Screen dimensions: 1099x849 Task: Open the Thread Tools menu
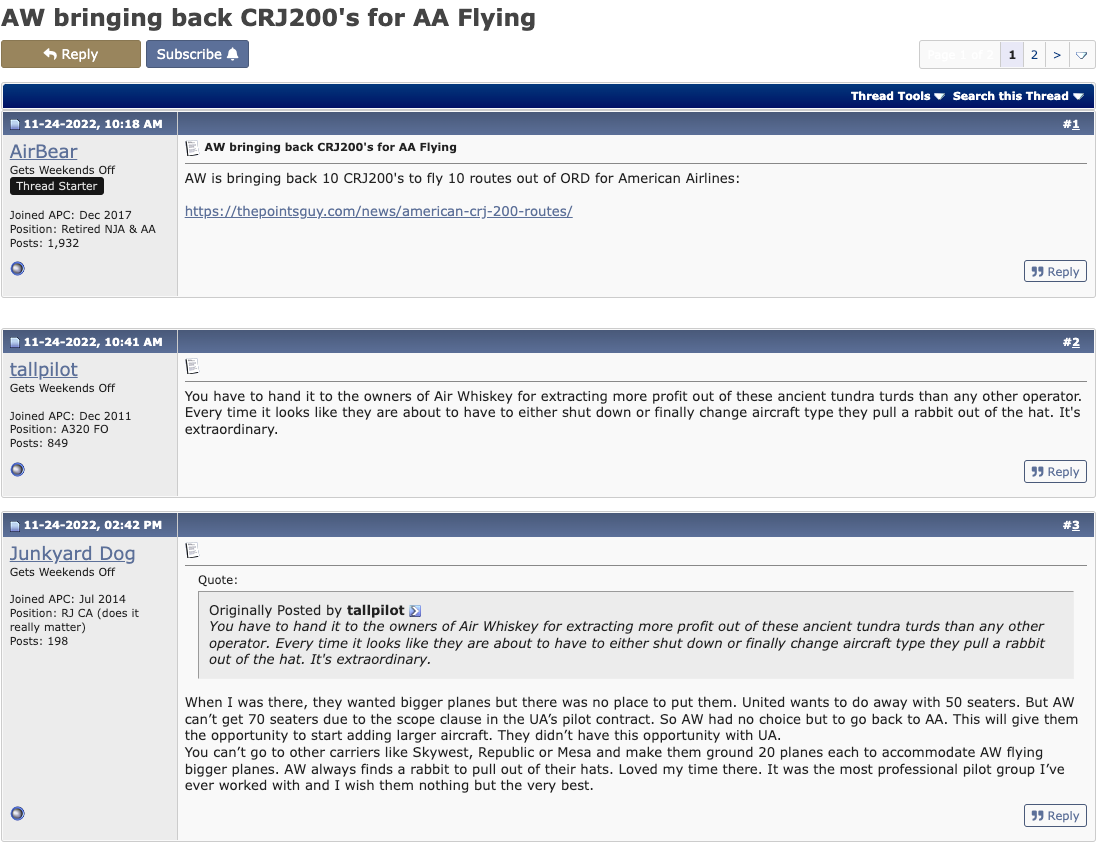tap(897, 96)
